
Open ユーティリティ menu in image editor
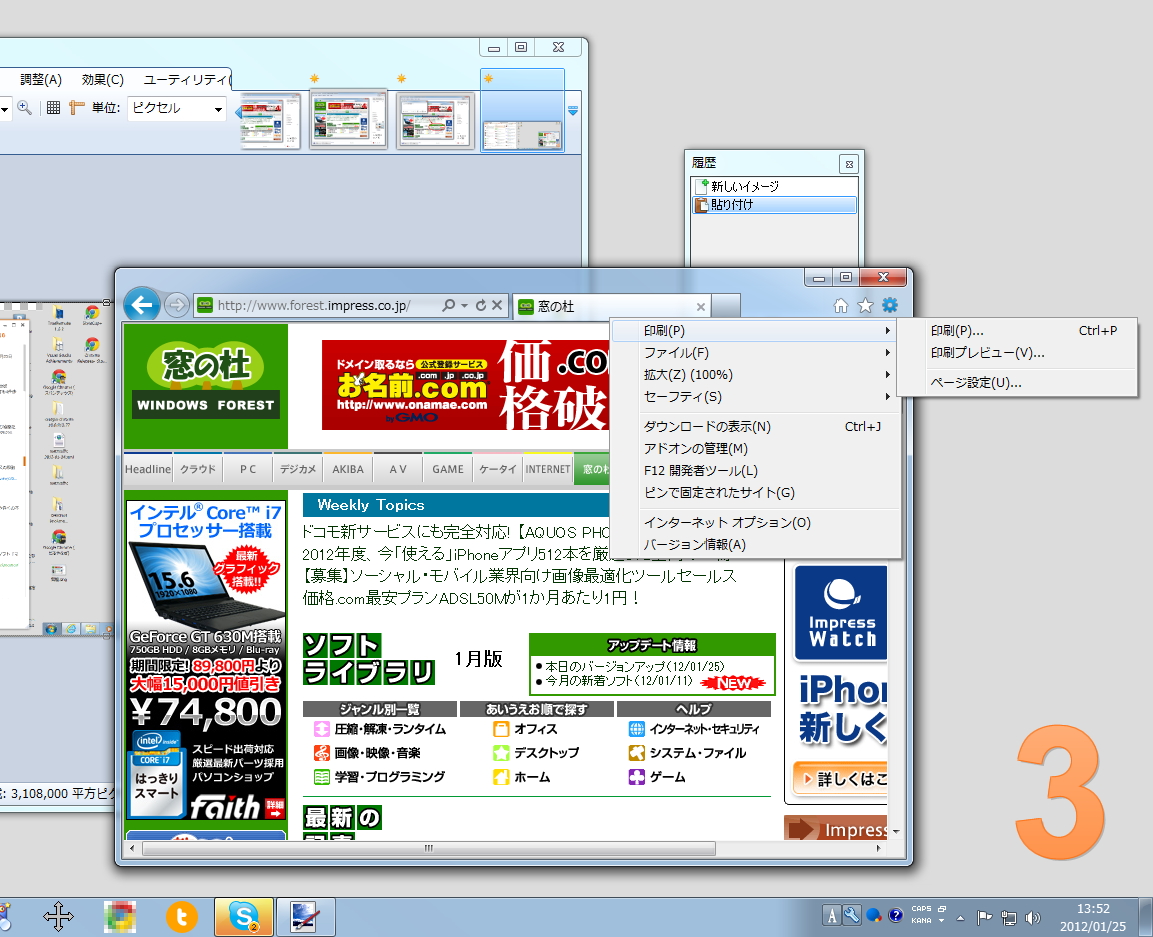[186, 79]
